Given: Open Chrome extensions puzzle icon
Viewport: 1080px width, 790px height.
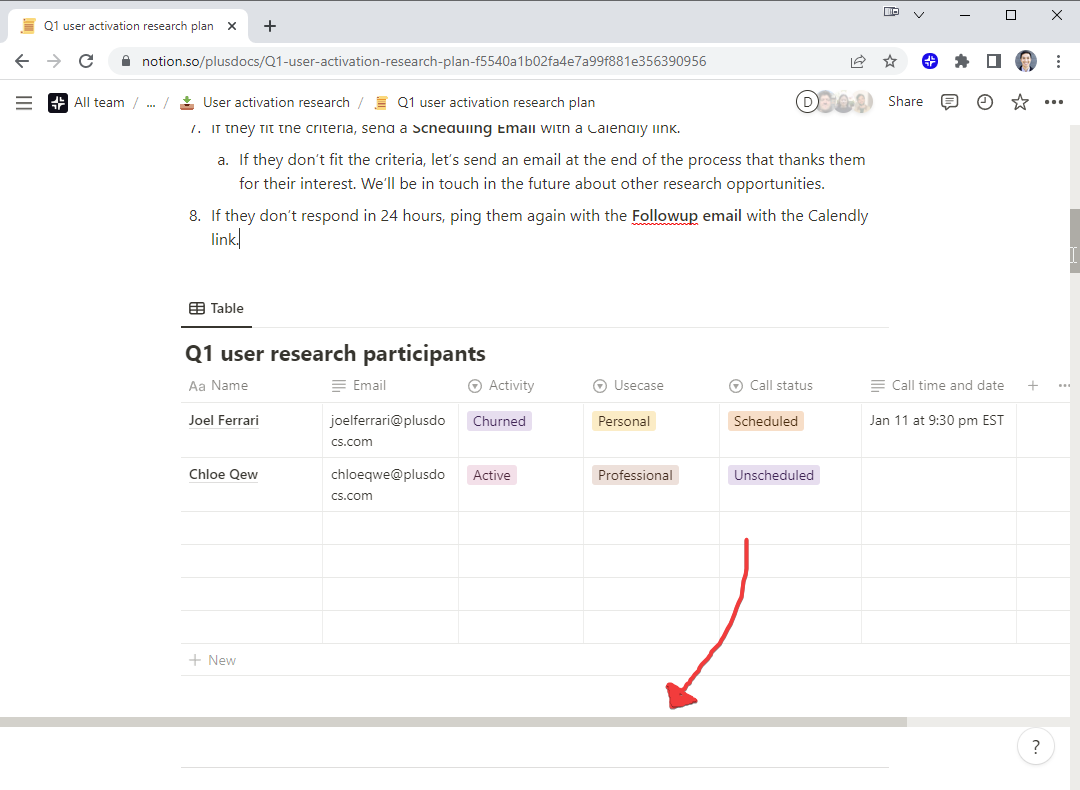Looking at the screenshot, I should pyautogui.click(x=962, y=61).
